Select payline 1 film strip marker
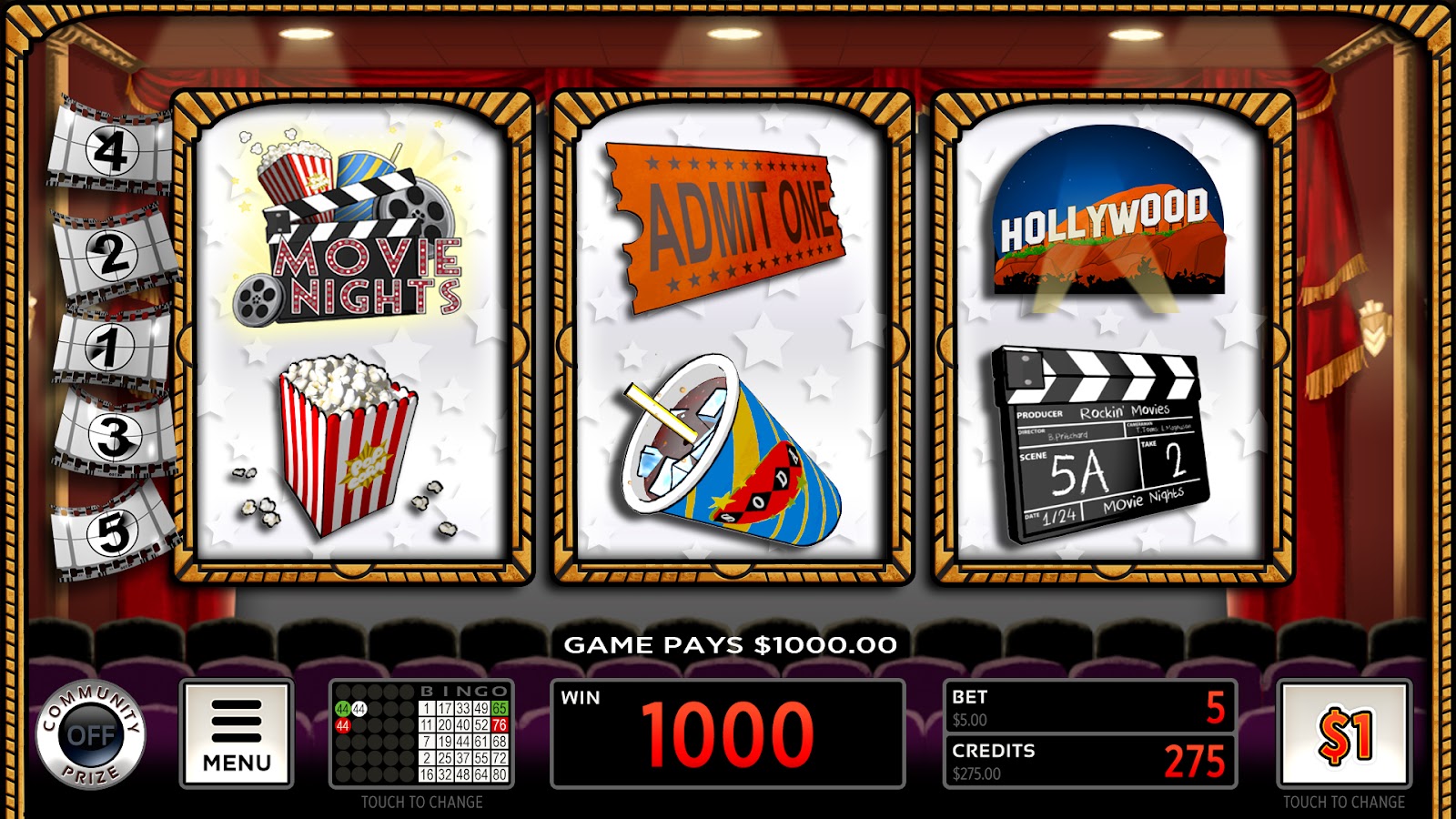Screen dimensions: 1456x819 point(112,348)
